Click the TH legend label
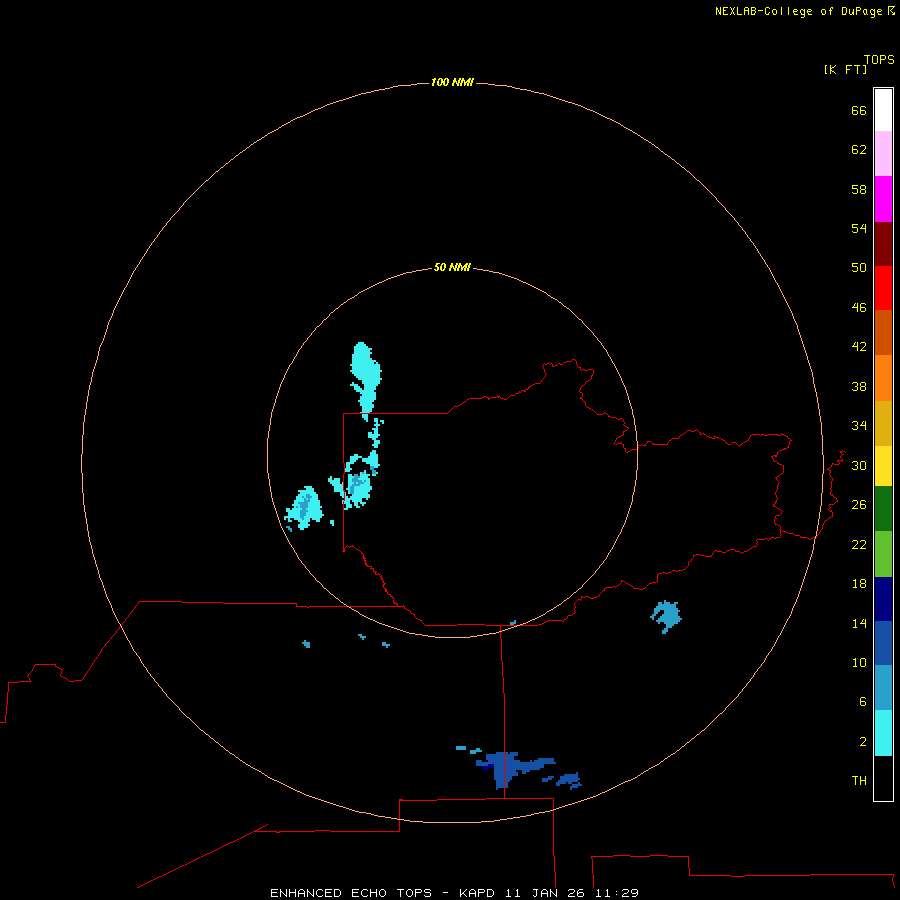 point(859,780)
